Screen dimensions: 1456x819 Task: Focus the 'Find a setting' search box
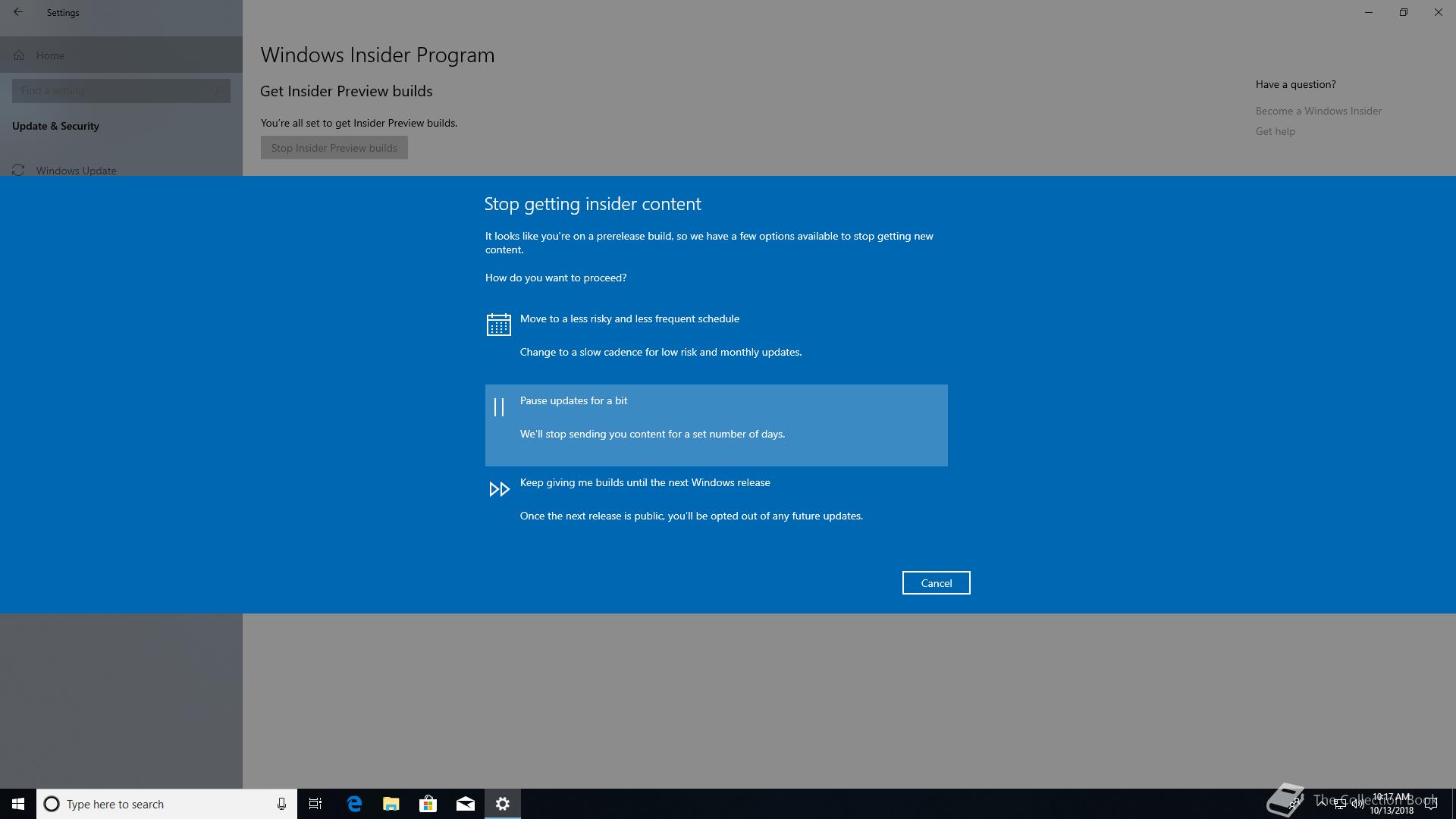click(x=121, y=90)
